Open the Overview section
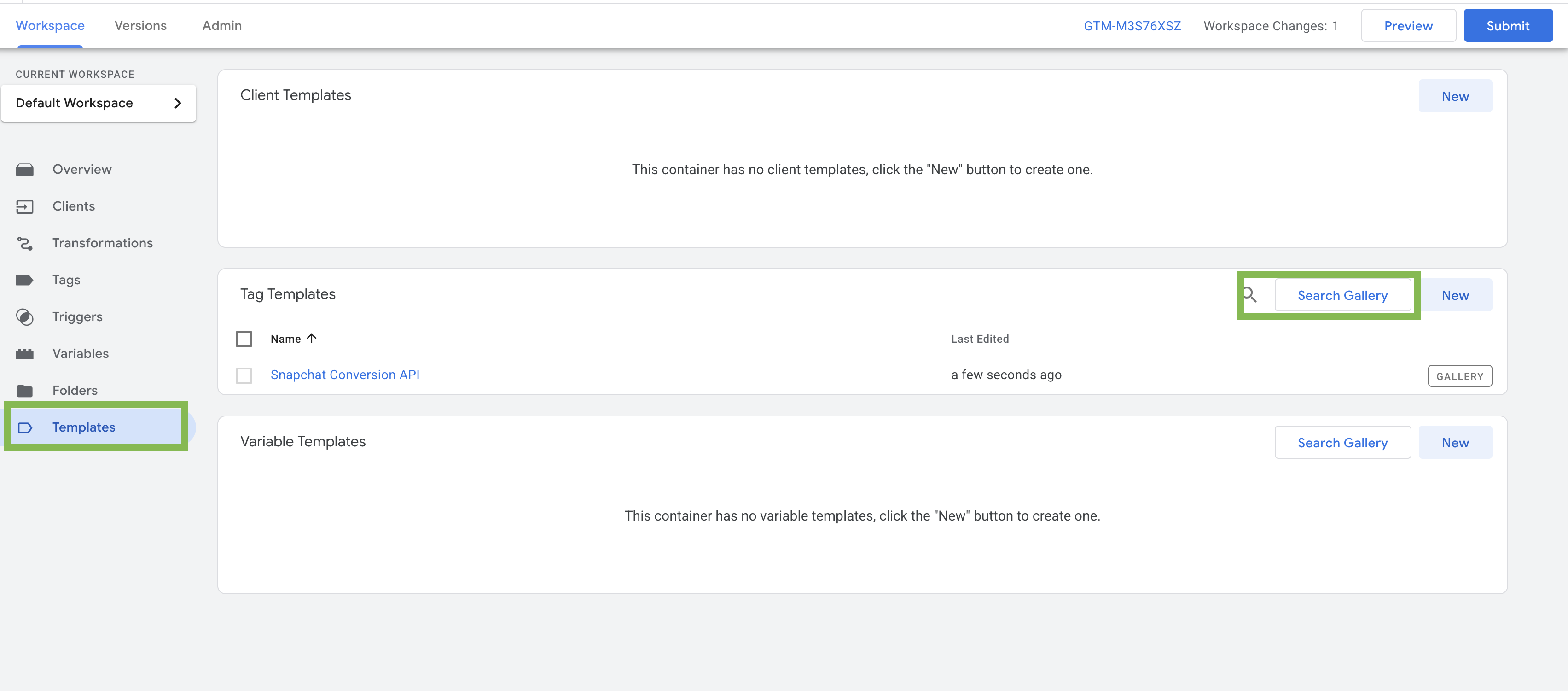This screenshot has height=691, width=1568. click(x=82, y=170)
